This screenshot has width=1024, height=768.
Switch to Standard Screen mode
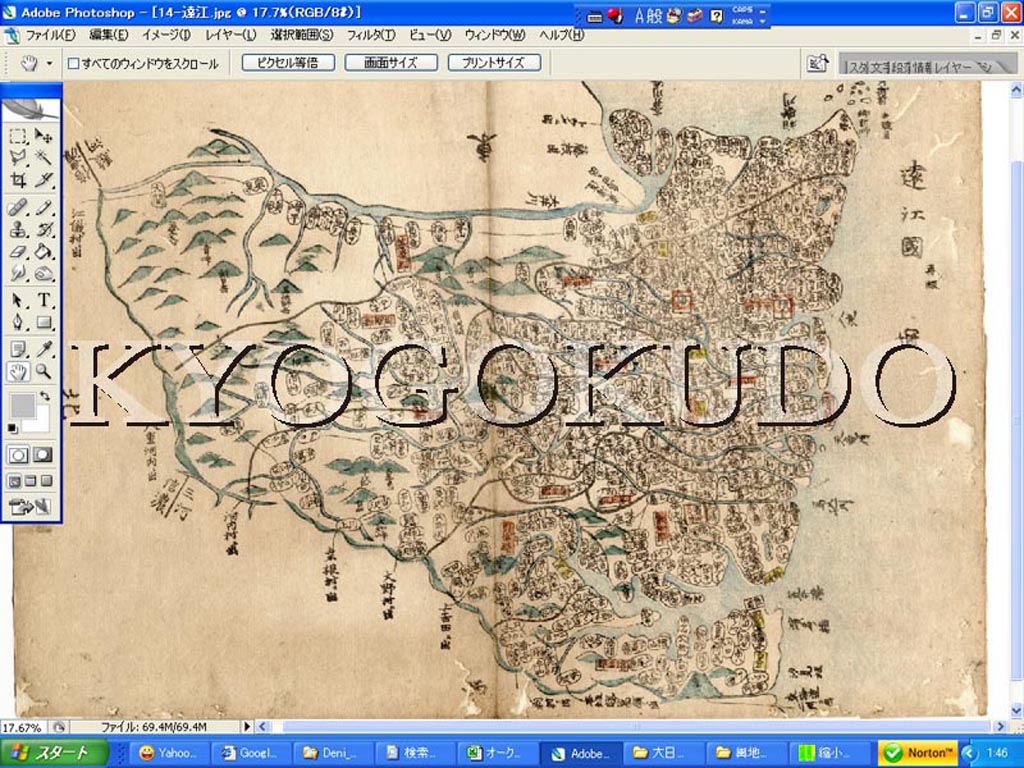14,481
